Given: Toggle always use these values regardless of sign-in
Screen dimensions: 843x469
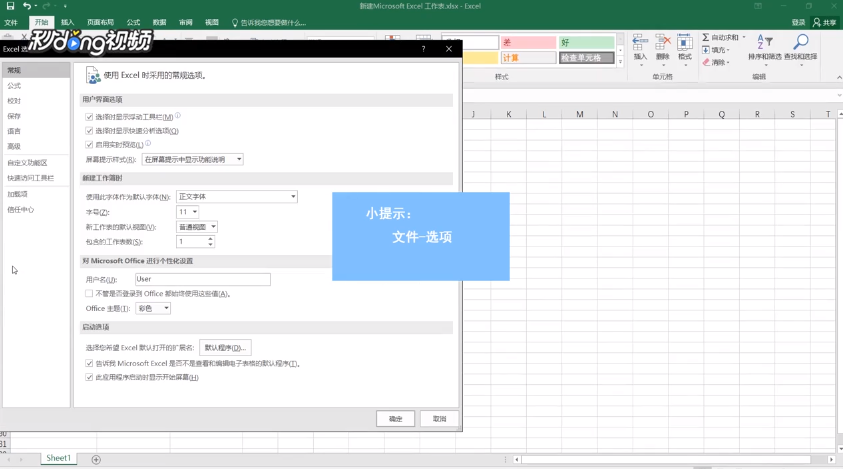Looking at the screenshot, I should pos(89,294).
